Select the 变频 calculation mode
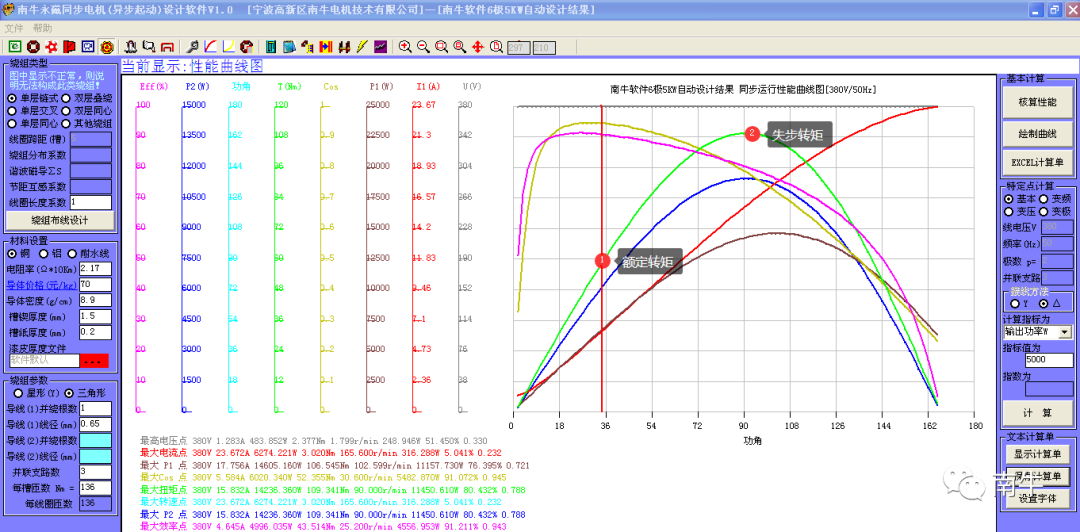 pyautogui.click(x=1053, y=198)
